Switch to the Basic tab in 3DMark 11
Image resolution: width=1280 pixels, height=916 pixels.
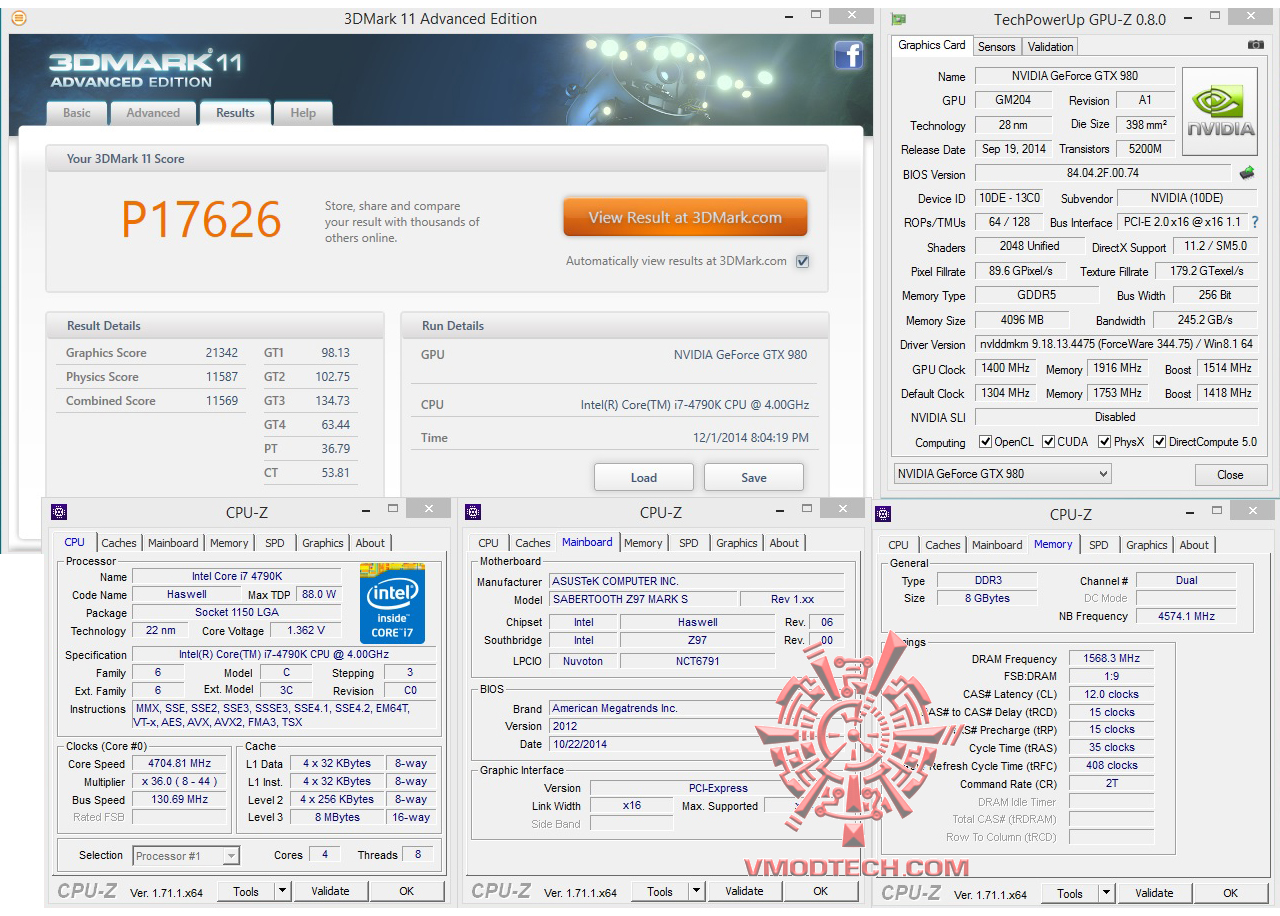(x=77, y=113)
